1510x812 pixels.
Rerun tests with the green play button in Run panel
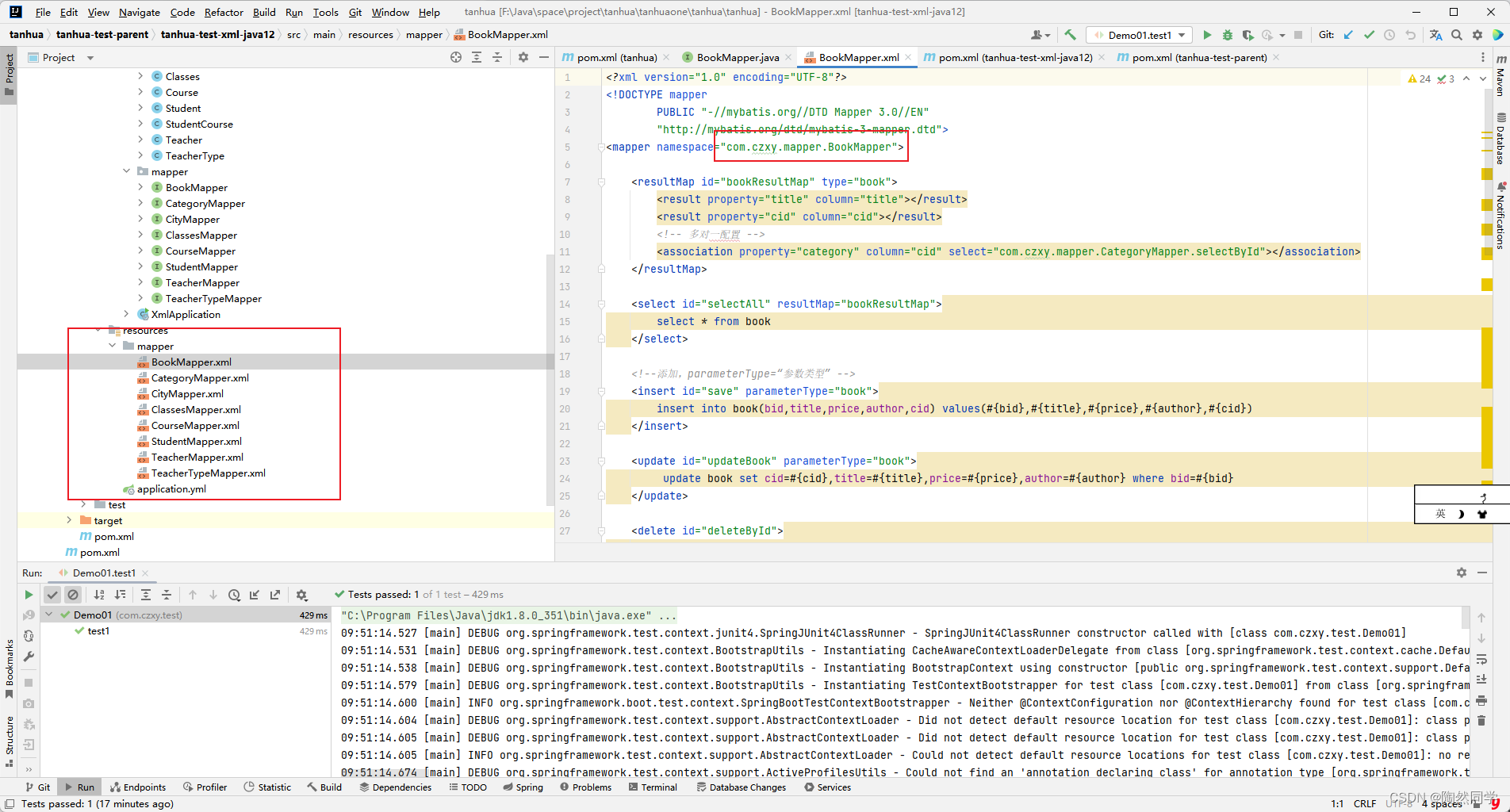click(x=29, y=595)
